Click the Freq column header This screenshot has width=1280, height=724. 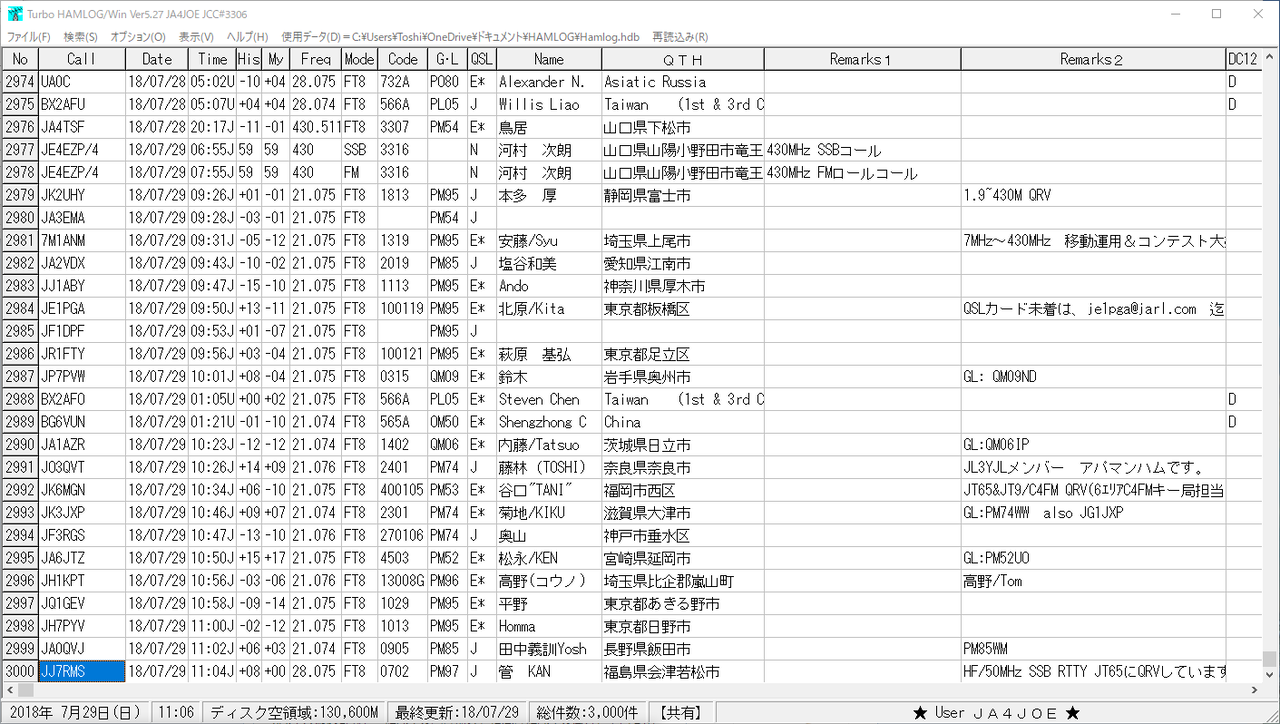coord(315,59)
